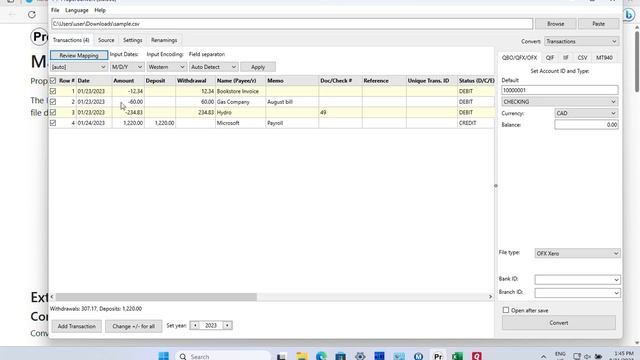
Task: Click the blue circular M taskbar icon
Action: [418, 356]
